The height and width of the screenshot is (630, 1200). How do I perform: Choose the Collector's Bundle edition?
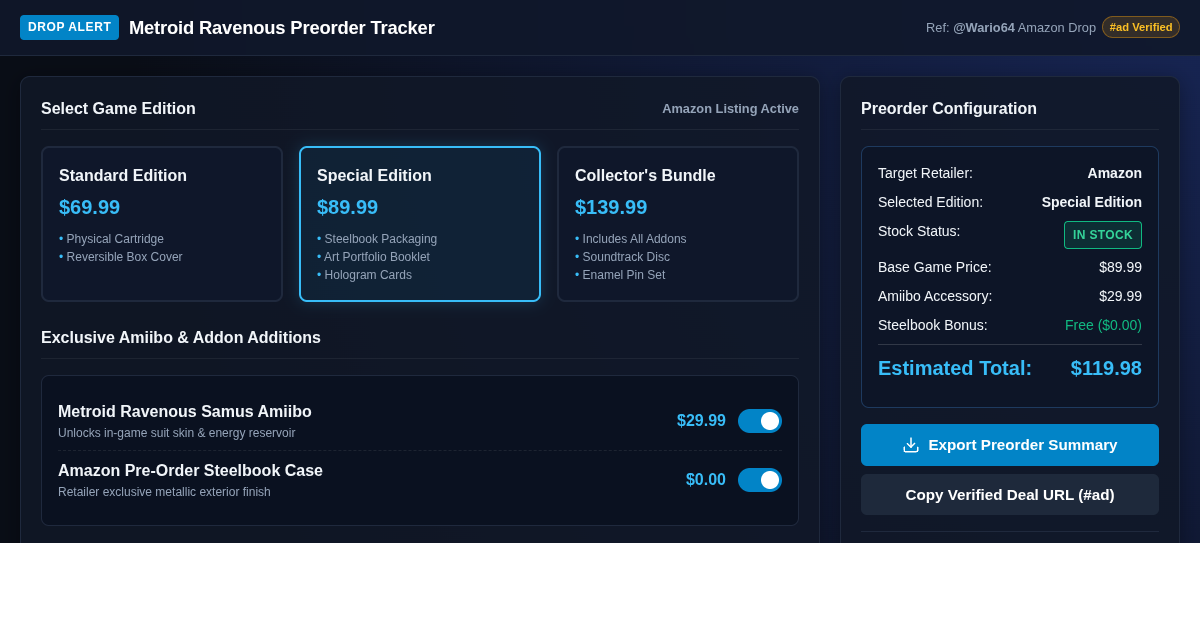678,224
